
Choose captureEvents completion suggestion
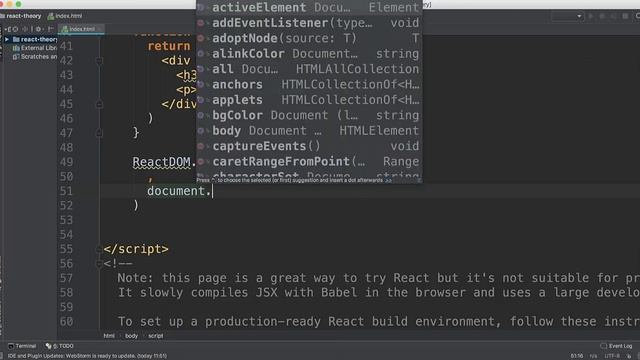(x=309, y=146)
